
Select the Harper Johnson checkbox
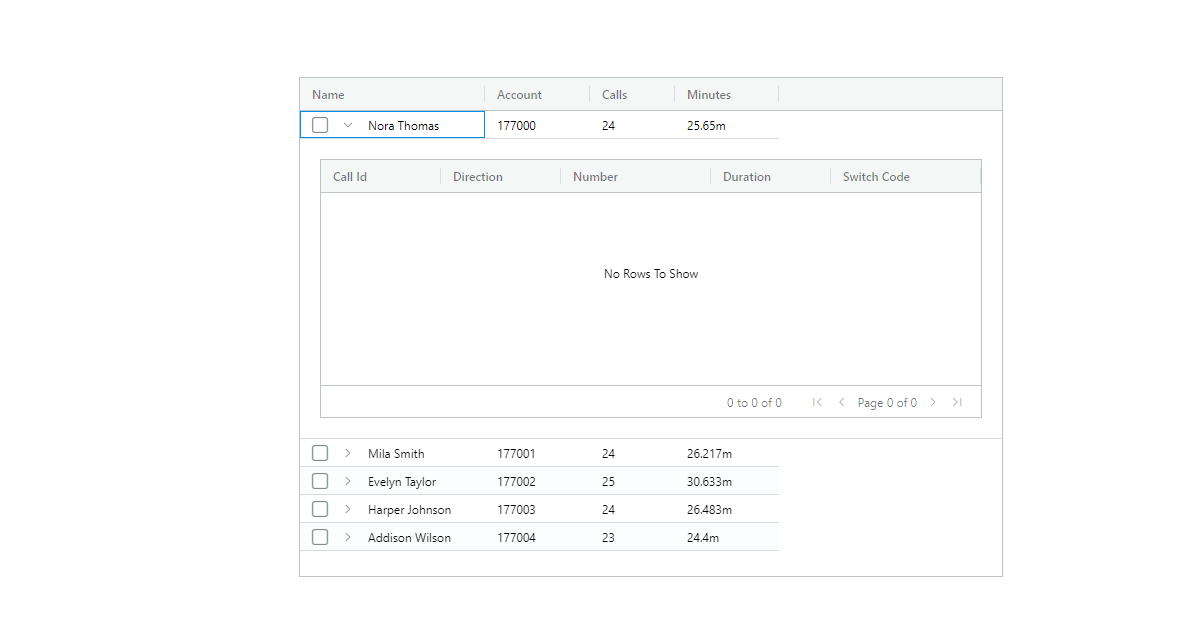pos(319,508)
